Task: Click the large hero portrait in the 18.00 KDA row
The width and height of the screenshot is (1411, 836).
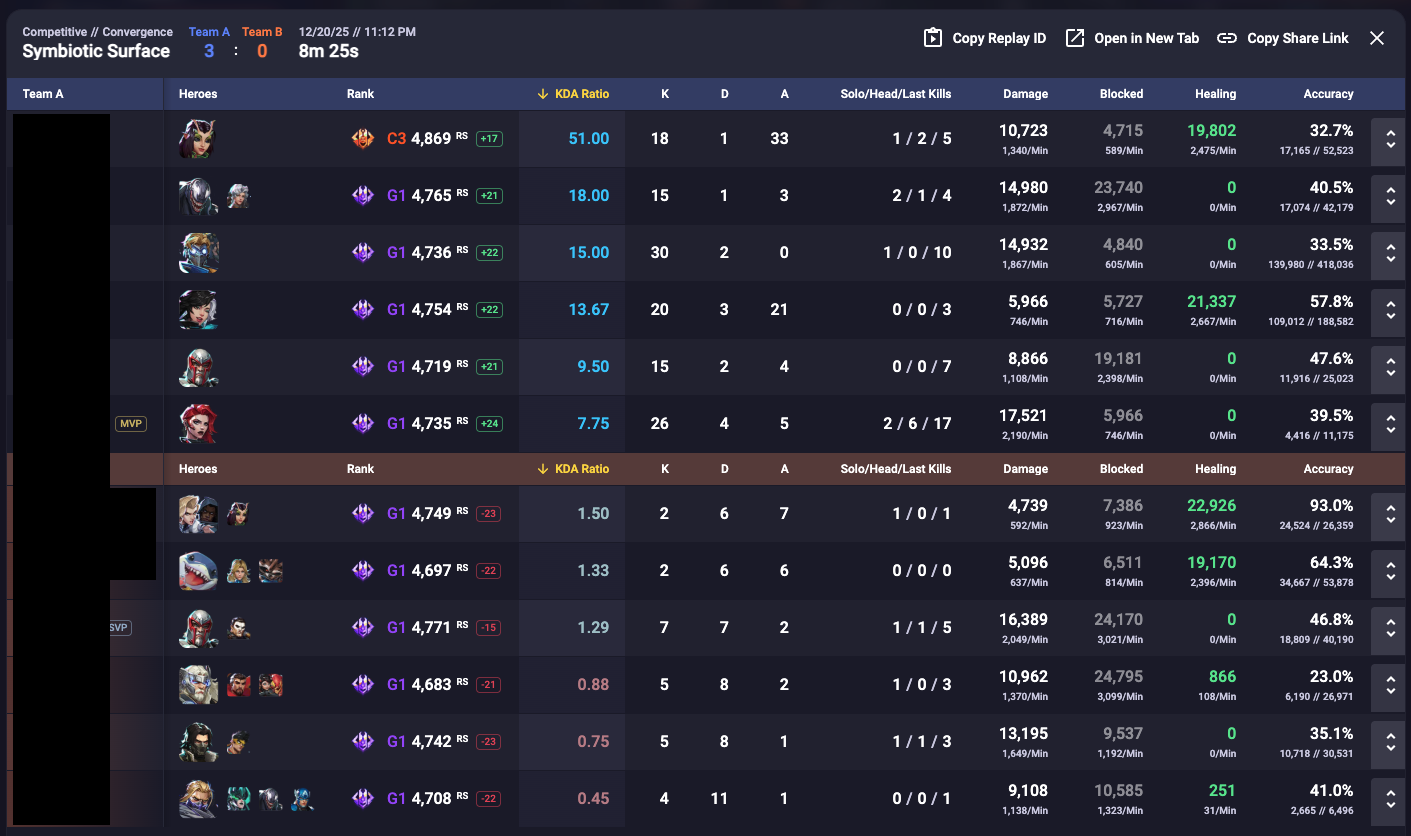Action: (x=198, y=196)
